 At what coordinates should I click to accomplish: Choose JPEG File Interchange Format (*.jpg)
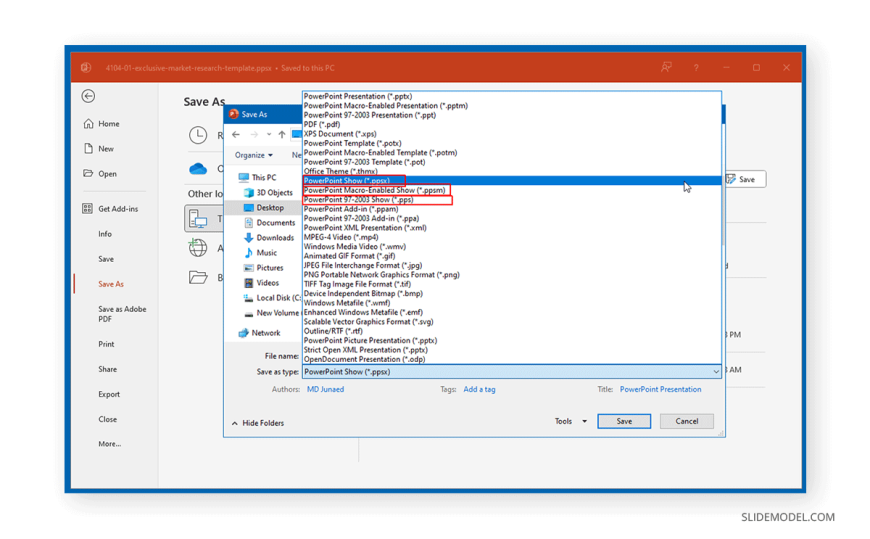coord(512,265)
